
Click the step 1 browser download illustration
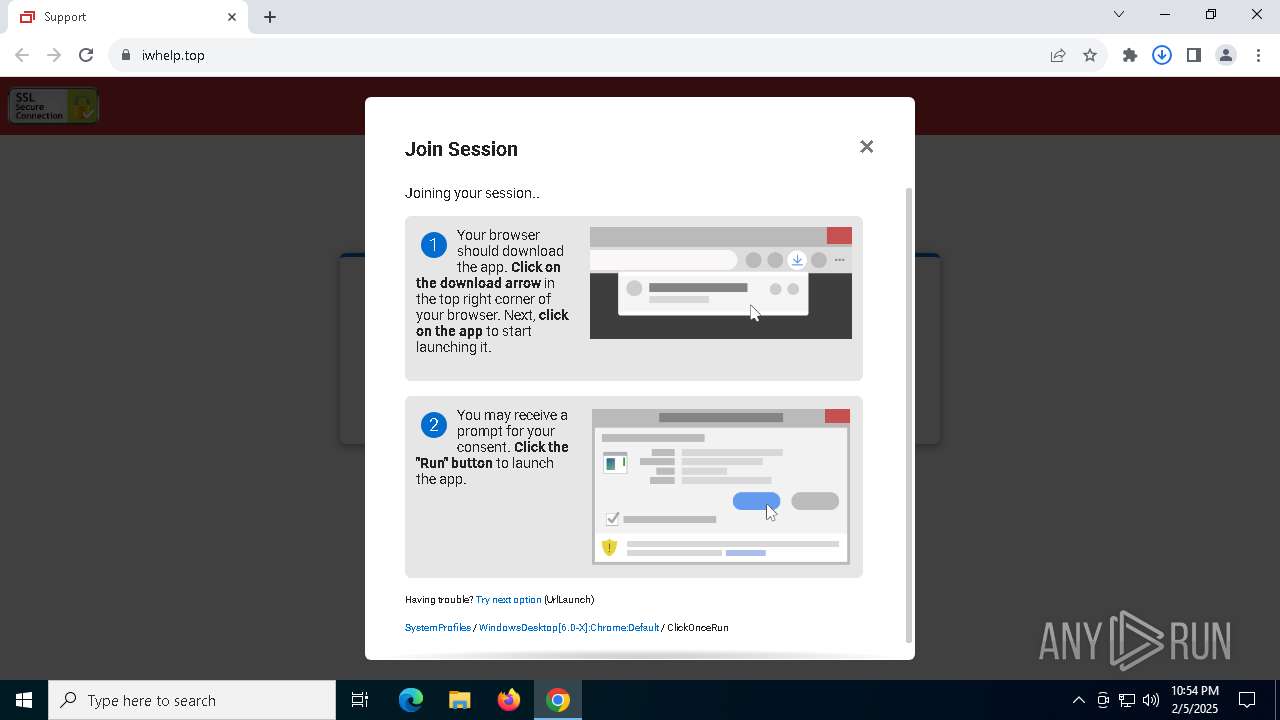[721, 283]
